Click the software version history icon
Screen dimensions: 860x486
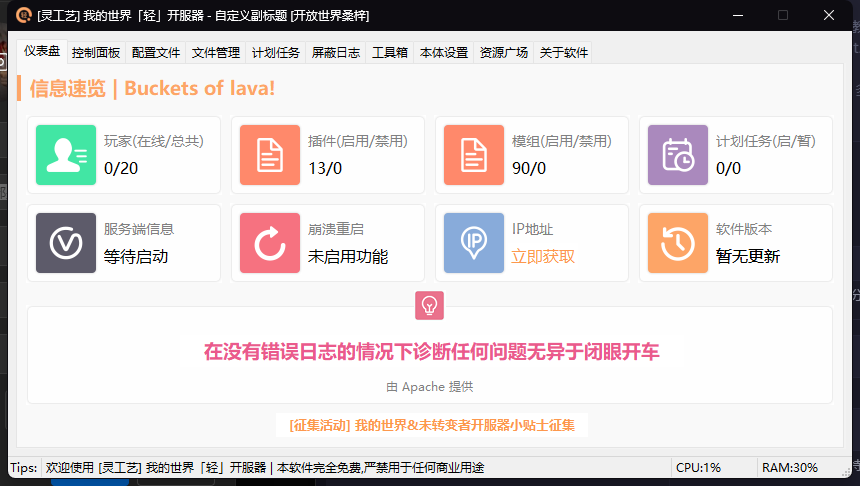[678, 243]
